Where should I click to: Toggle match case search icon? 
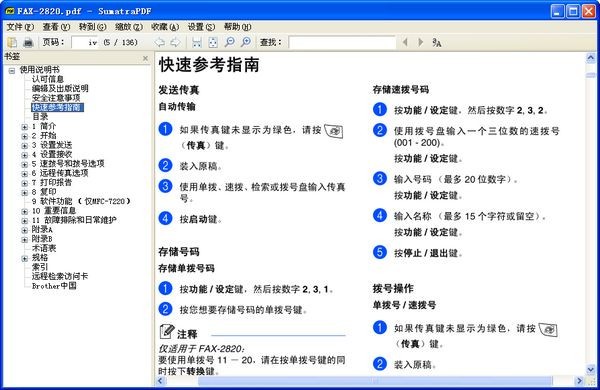[437, 42]
